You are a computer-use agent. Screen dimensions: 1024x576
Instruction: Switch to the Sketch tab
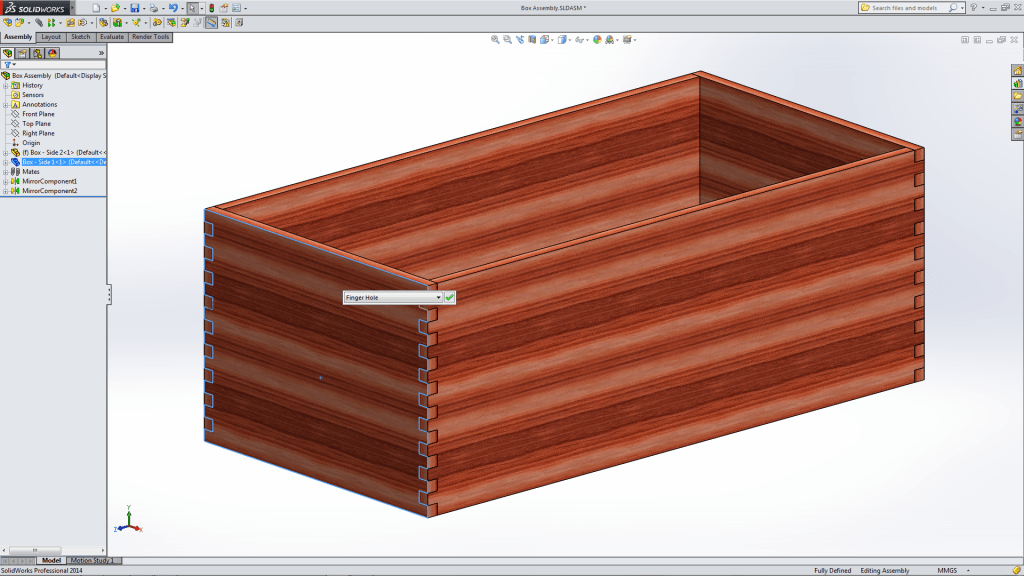click(80, 37)
